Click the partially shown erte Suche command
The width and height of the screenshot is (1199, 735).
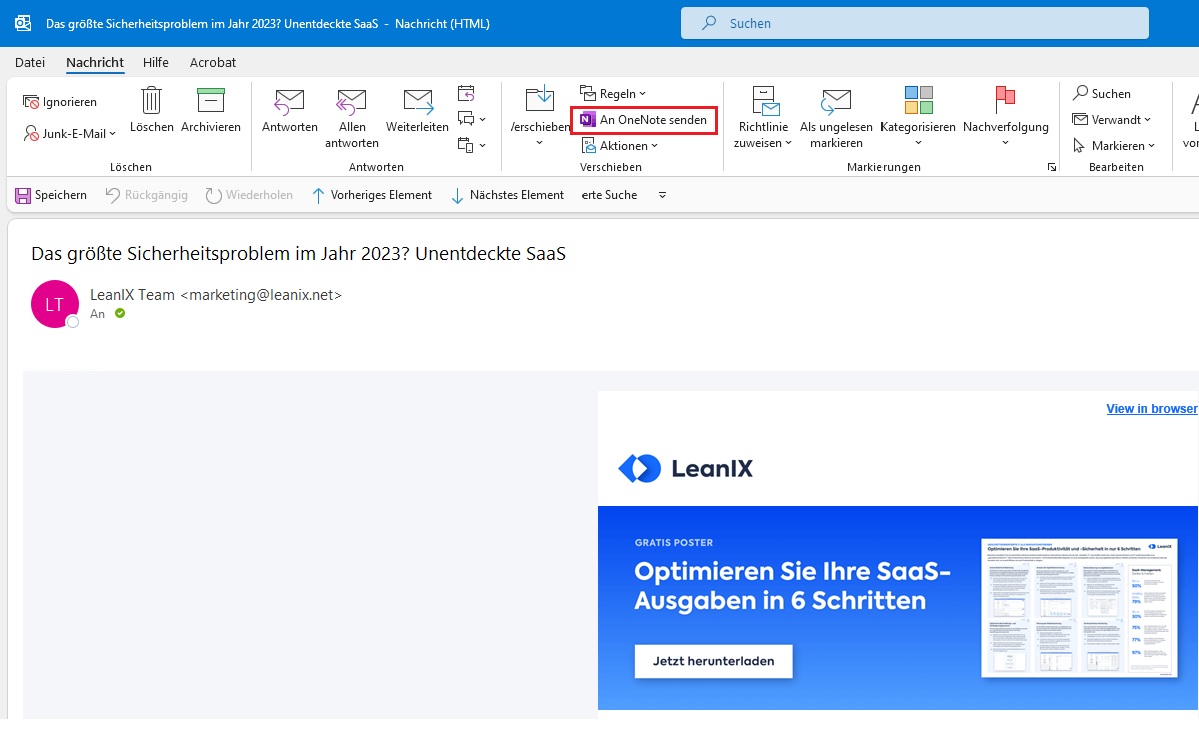[609, 195]
